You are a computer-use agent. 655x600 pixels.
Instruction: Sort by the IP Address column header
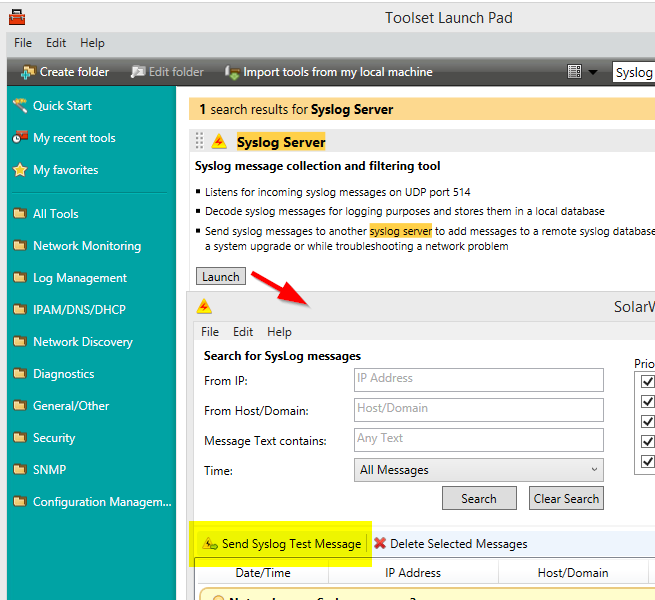[x=413, y=572]
